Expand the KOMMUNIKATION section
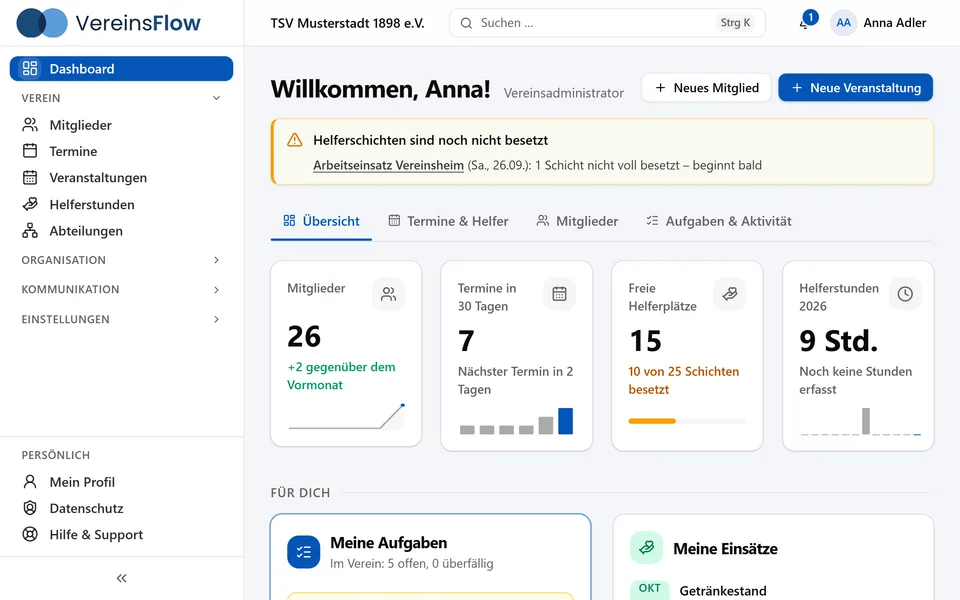The height and width of the screenshot is (600, 960). (x=121, y=290)
